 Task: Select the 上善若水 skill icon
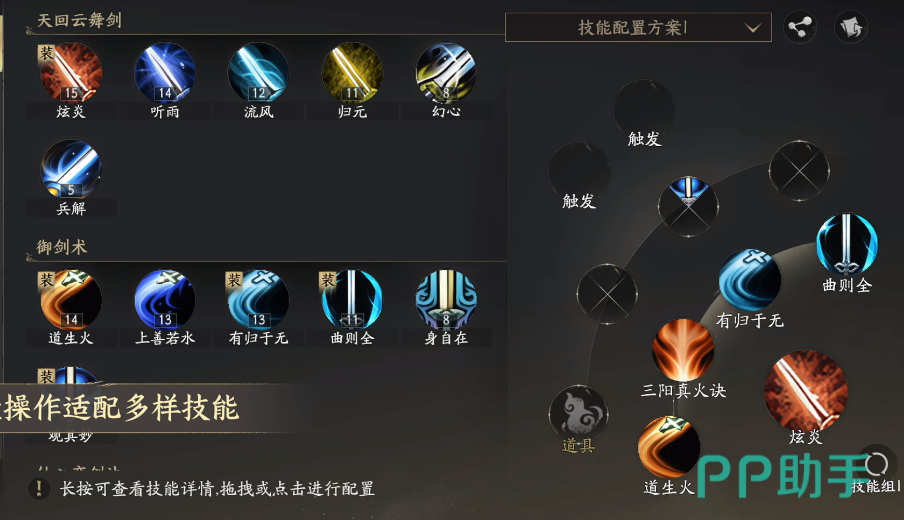(165, 300)
